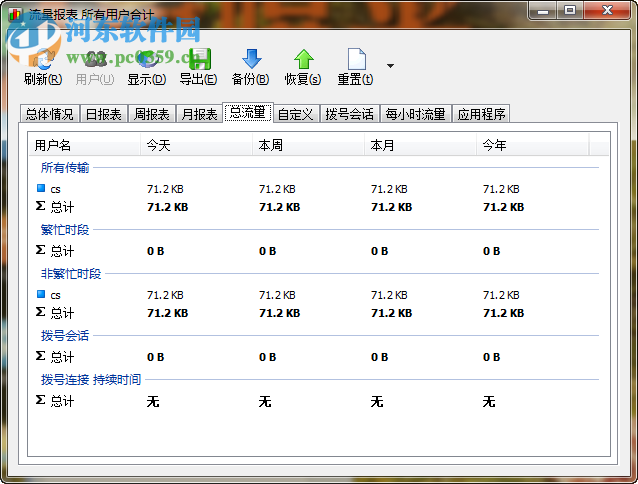Click cs 今年 value 71.2 KB in 非繁忙时段
The width and height of the screenshot is (638, 484).
pos(501,295)
